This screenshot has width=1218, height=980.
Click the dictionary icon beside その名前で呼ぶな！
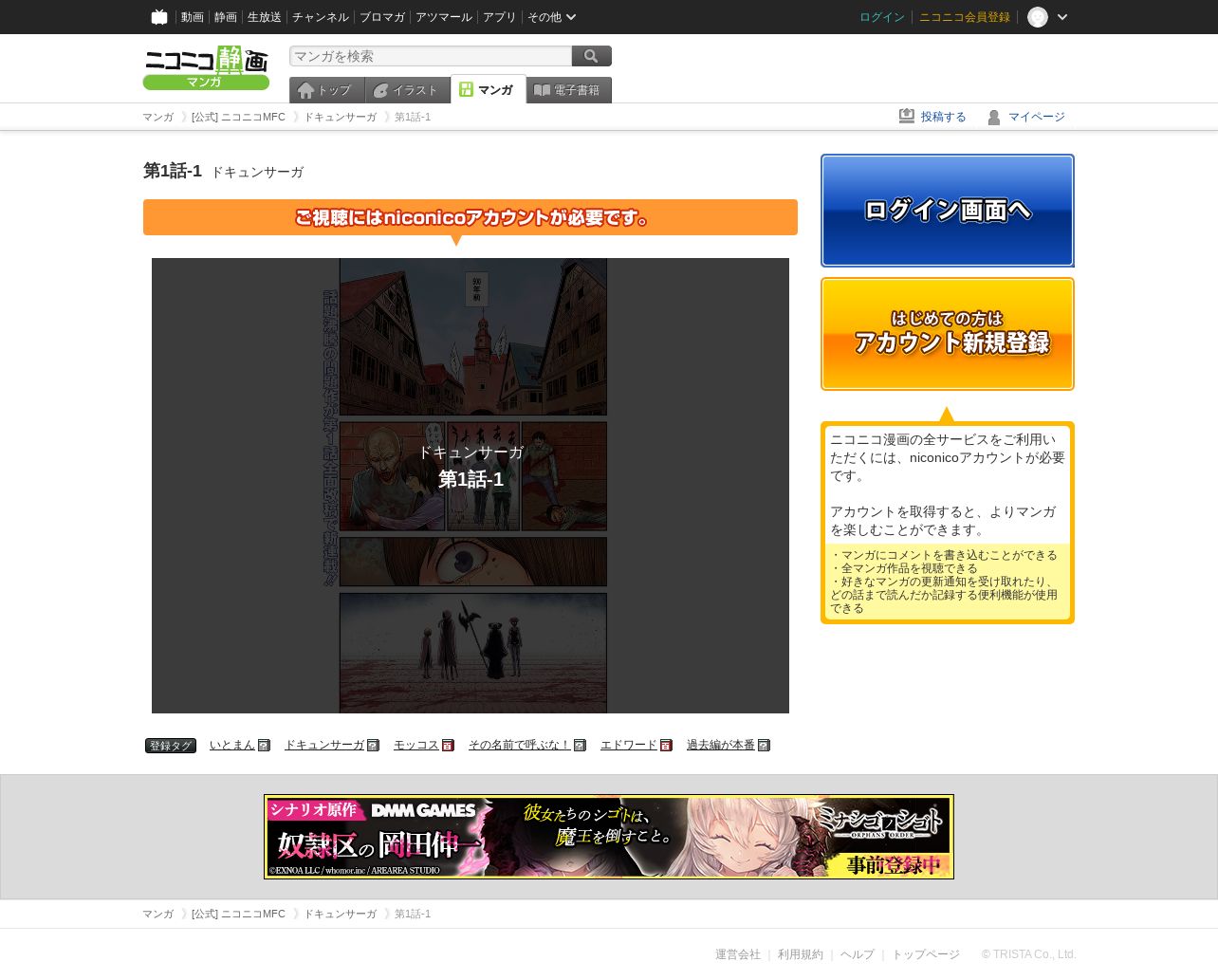point(580,746)
